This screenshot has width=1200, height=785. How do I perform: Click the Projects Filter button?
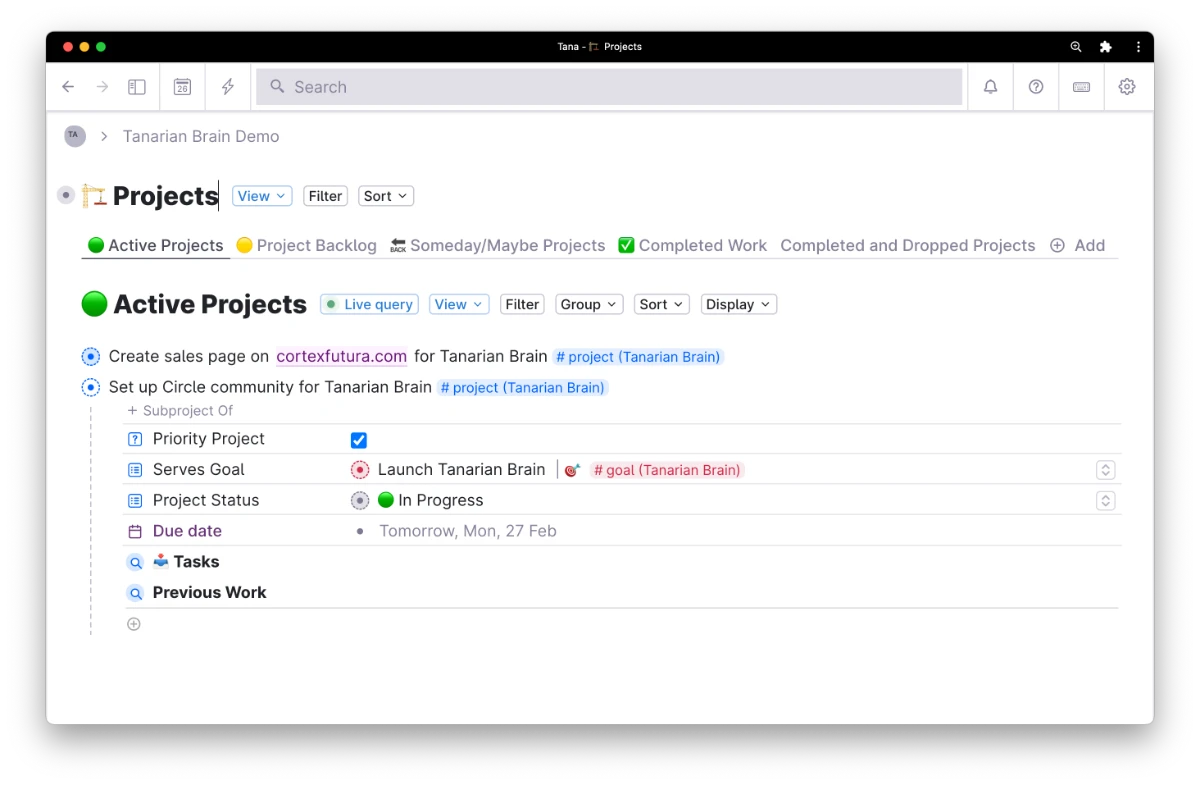click(325, 196)
